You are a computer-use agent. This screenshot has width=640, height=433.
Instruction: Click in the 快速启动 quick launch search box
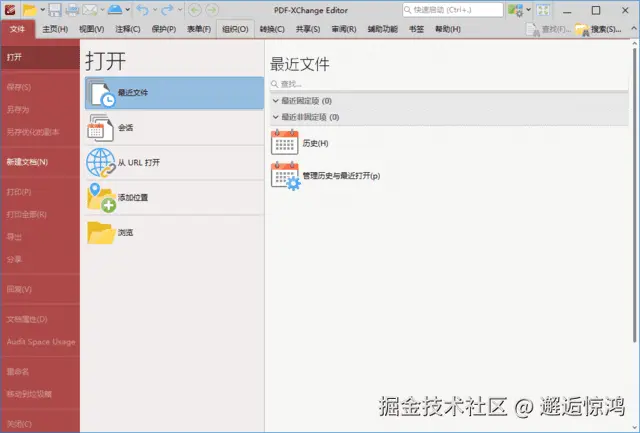pos(453,10)
